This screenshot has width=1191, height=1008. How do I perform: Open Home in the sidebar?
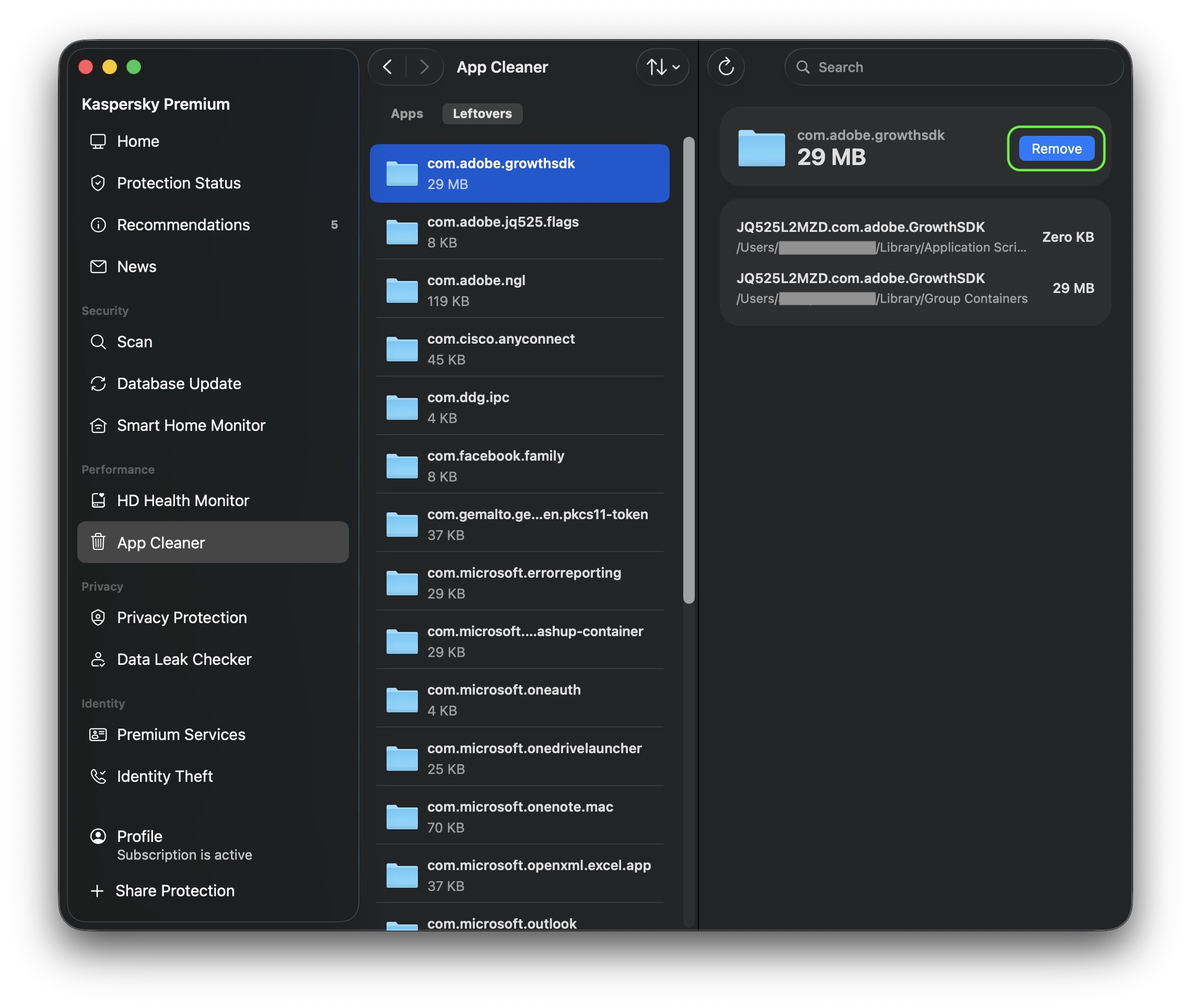click(x=213, y=141)
